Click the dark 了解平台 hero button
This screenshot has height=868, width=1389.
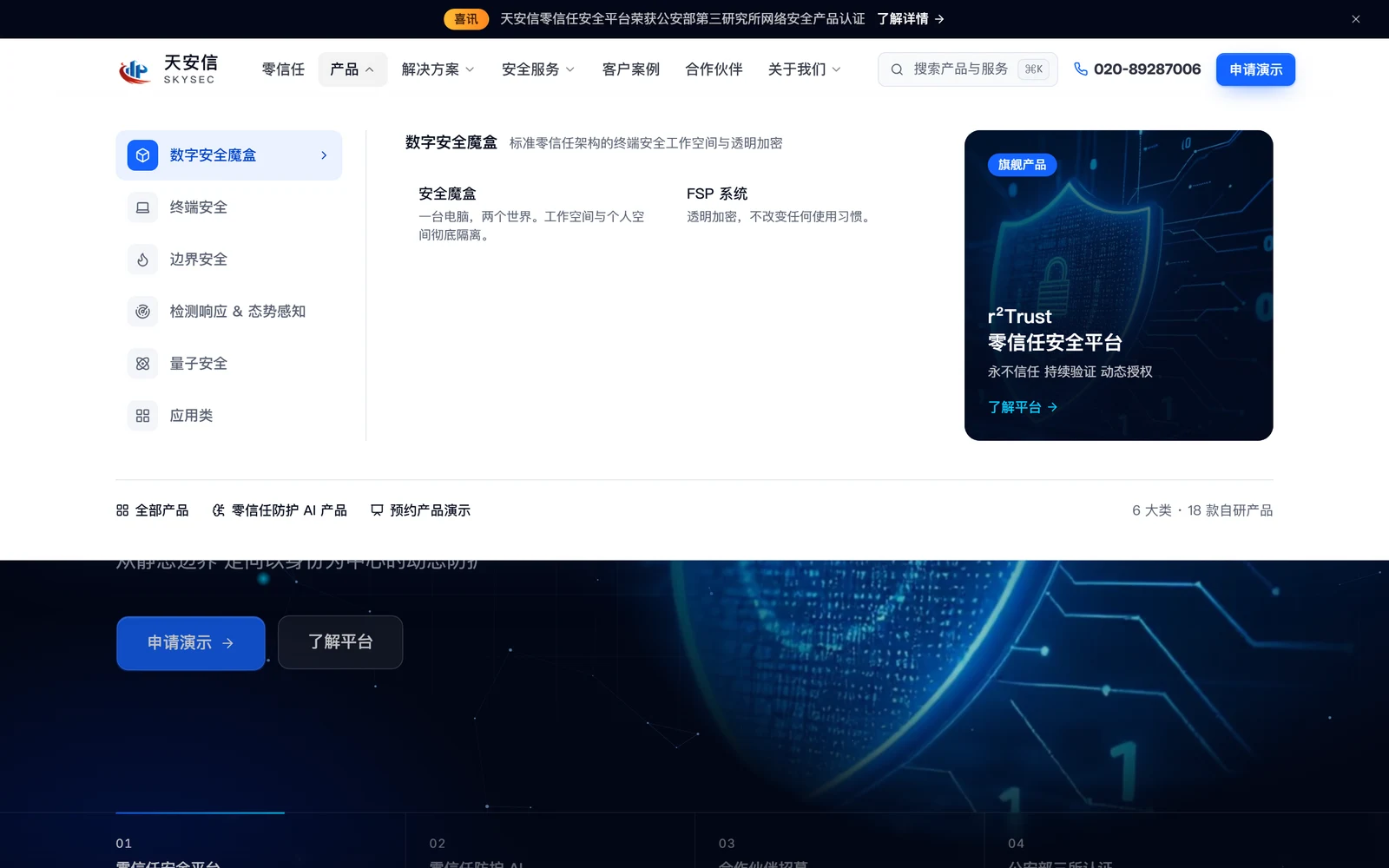click(x=340, y=642)
